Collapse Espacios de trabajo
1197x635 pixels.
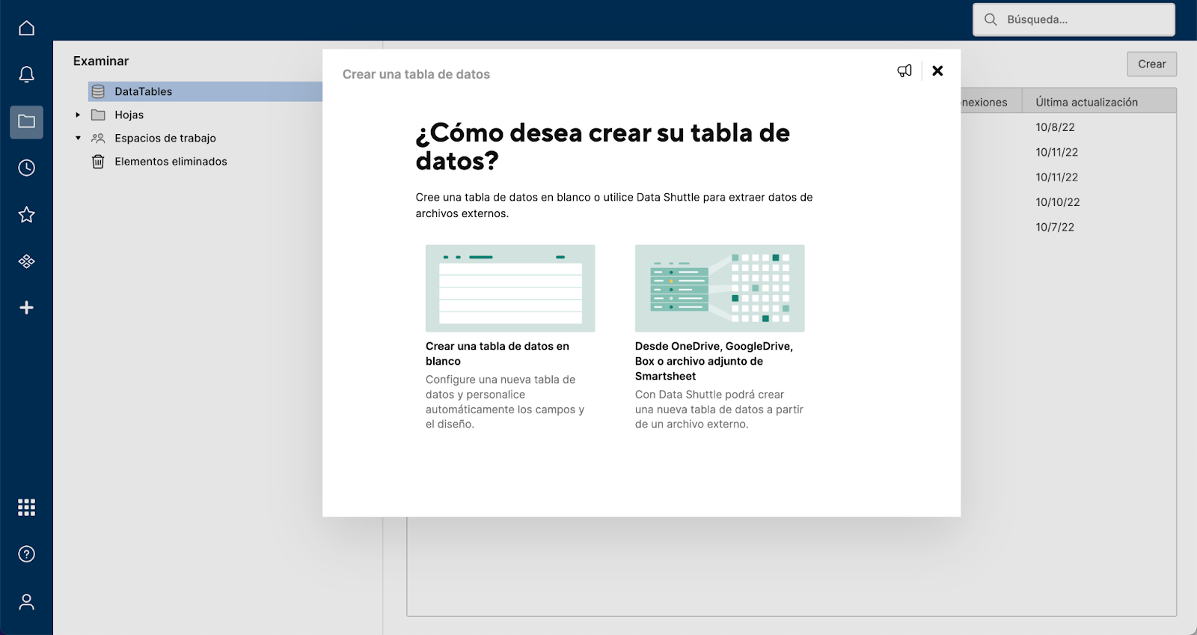(x=78, y=138)
